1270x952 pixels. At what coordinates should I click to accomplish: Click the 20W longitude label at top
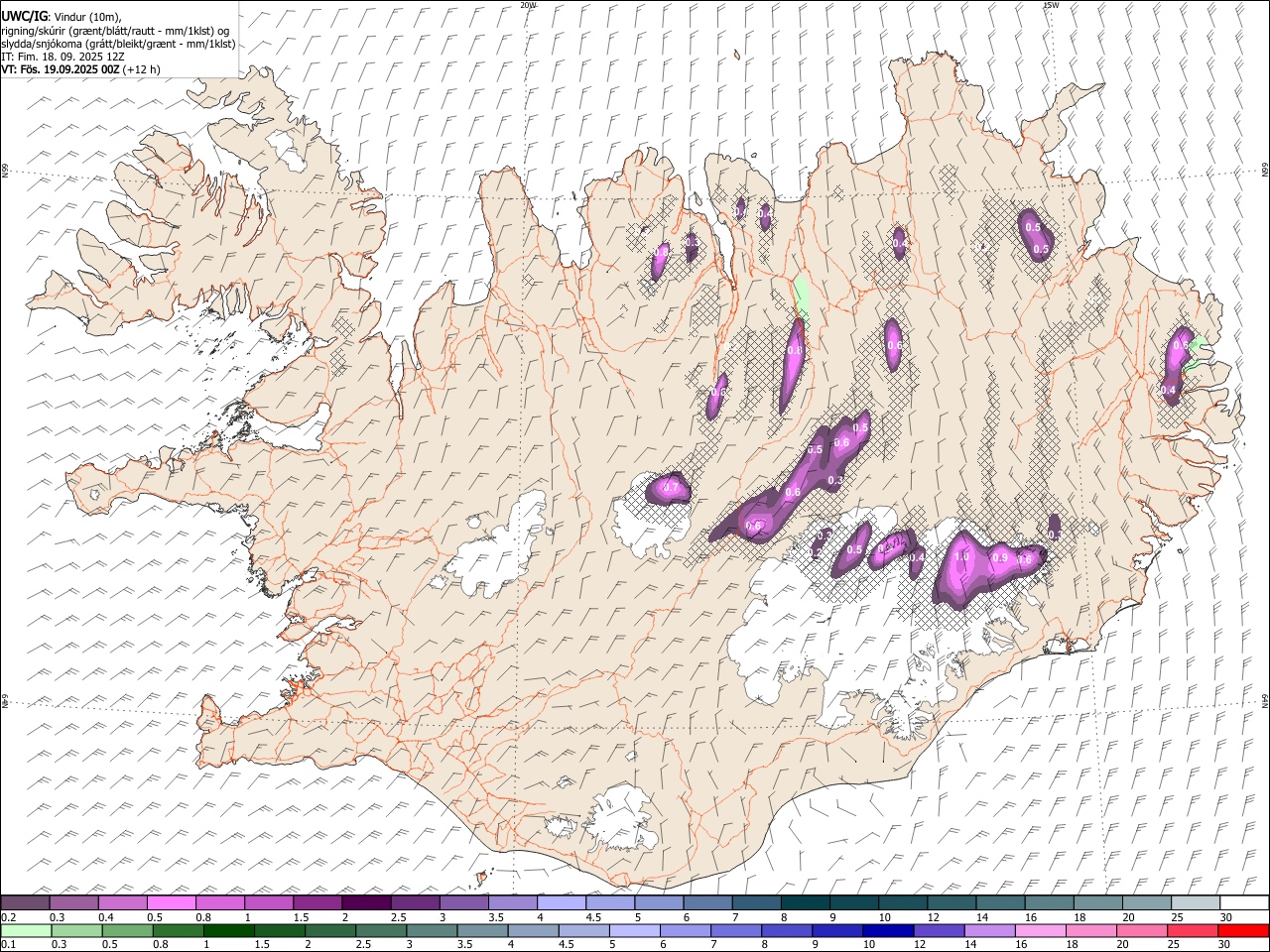pos(528,5)
